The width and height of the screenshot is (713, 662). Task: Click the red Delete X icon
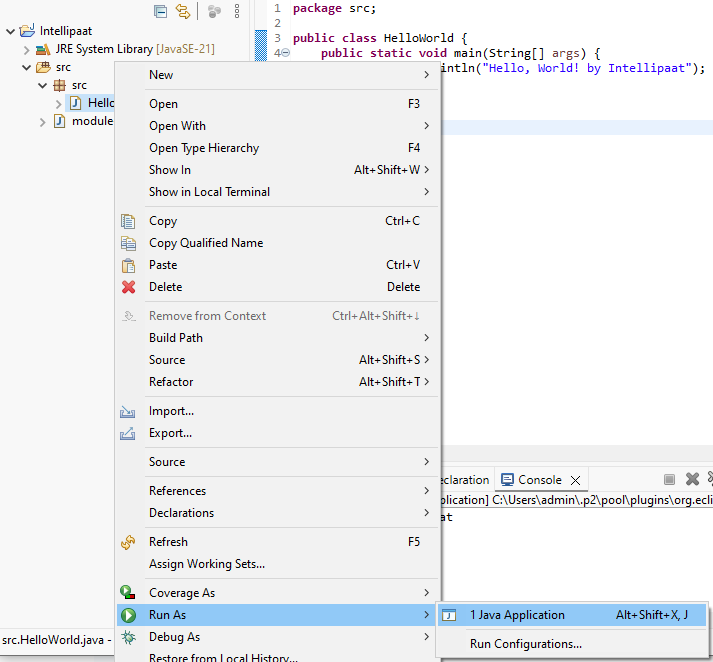(128, 287)
